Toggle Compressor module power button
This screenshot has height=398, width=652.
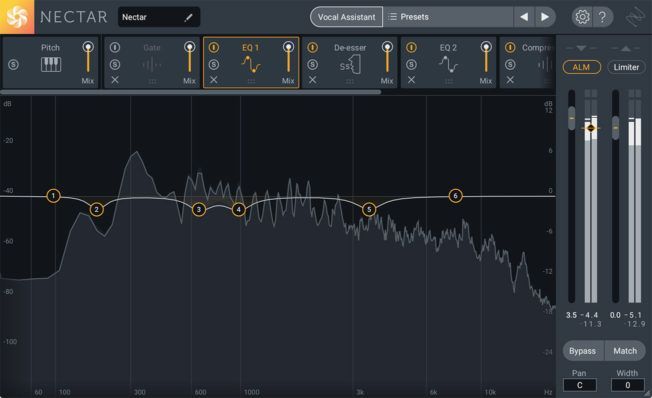pos(510,47)
